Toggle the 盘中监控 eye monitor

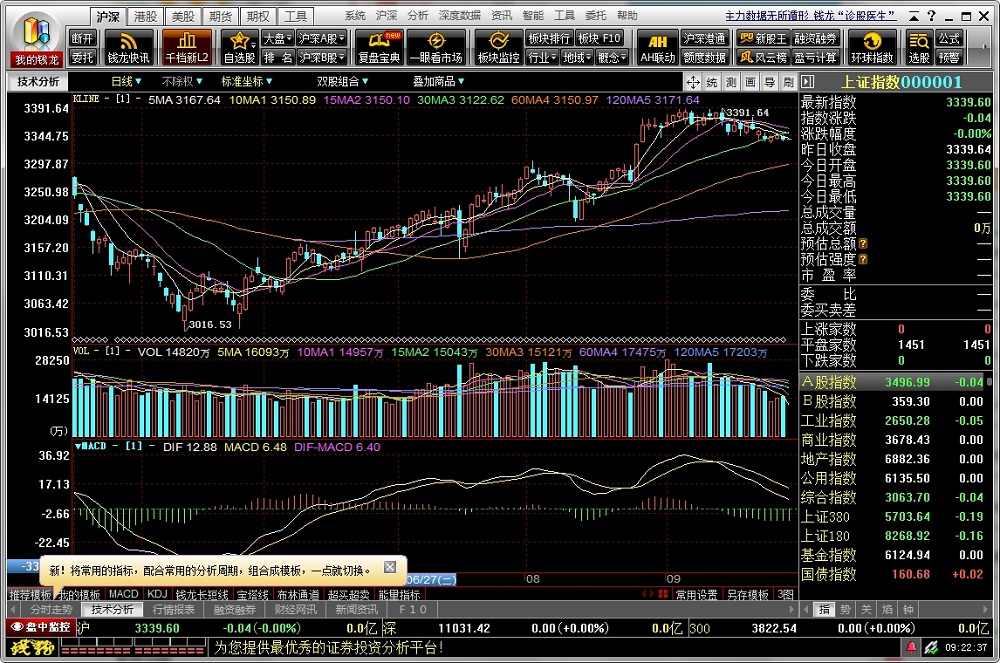[x=40, y=627]
